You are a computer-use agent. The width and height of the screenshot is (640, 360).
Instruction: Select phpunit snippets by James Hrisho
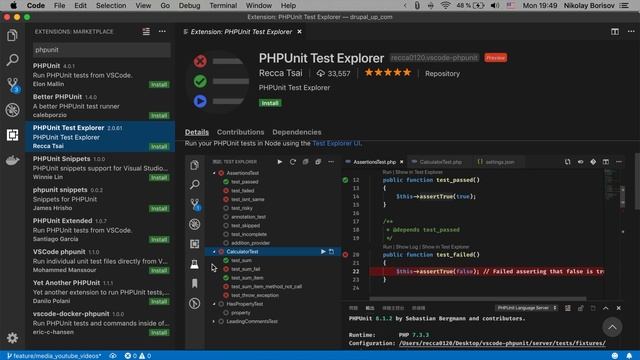[x=100, y=199]
